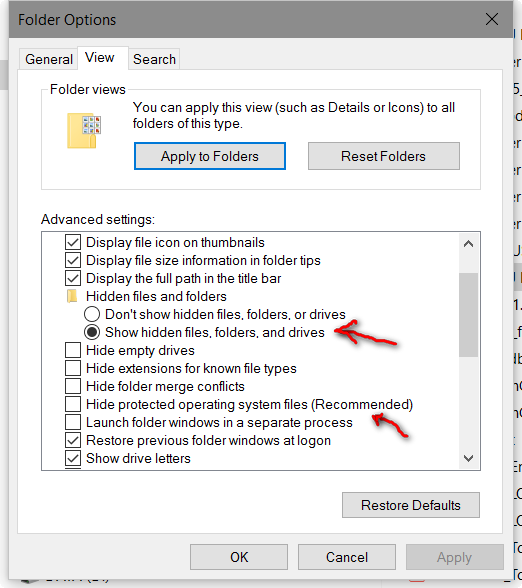522x588 pixels.
Task: Click the 'You can apply this view' description text
Action: point(294,116)
